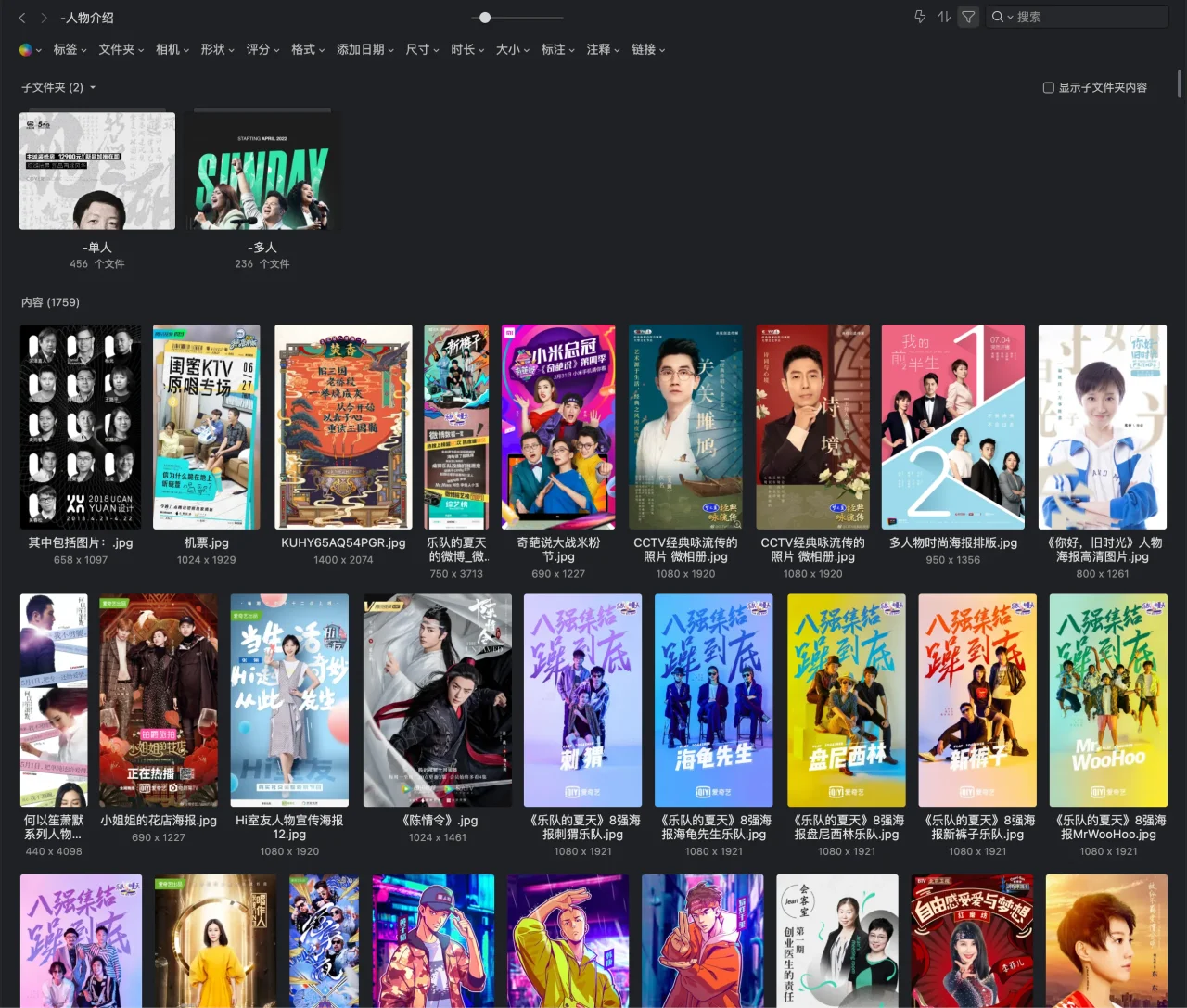Open the -多人 subfolder
The width and height of the screenshot is (1187, 1008).
point(262,172)
